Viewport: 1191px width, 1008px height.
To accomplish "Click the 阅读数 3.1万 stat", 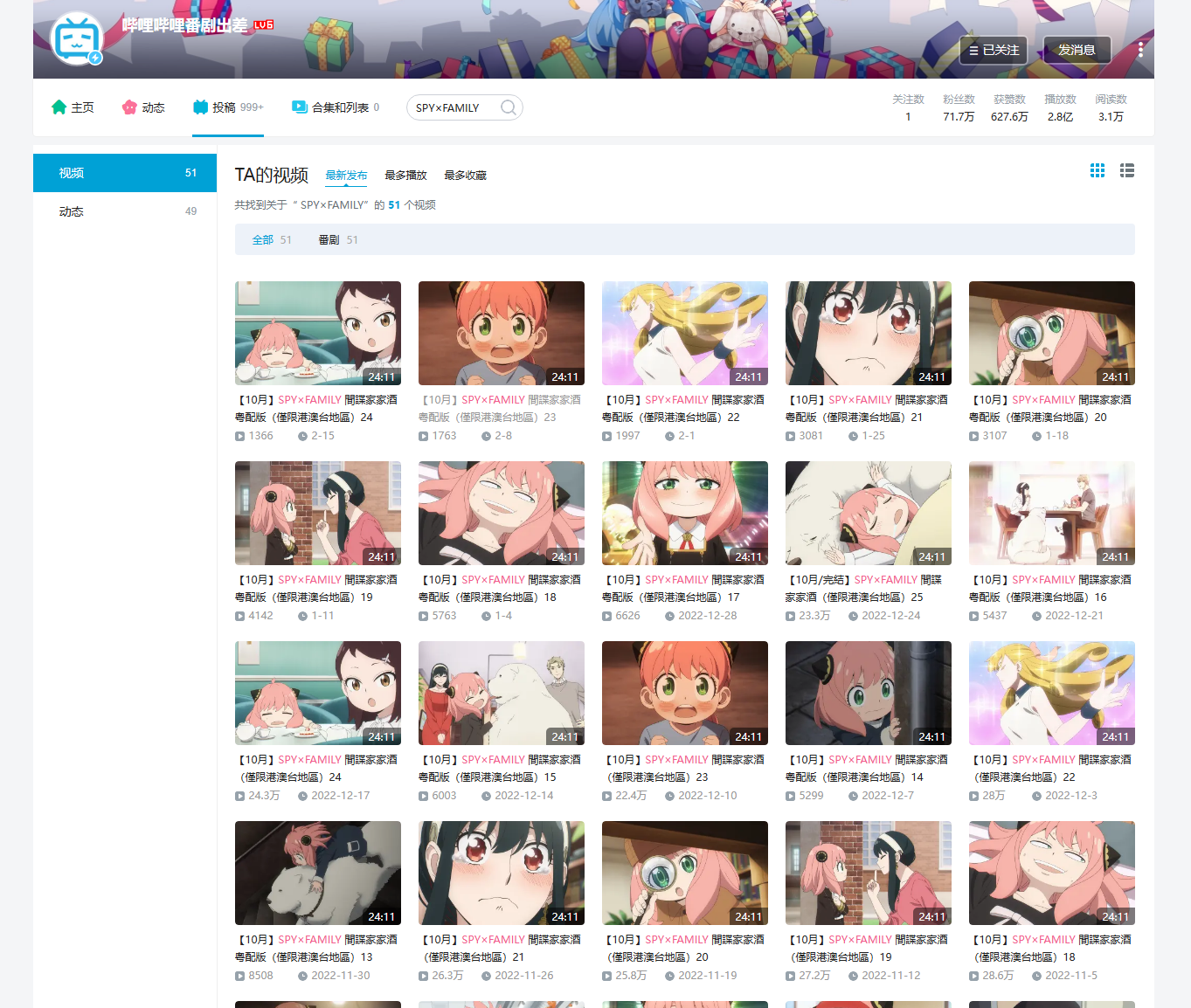I will pyautogui.click(x=1111, y=108).
